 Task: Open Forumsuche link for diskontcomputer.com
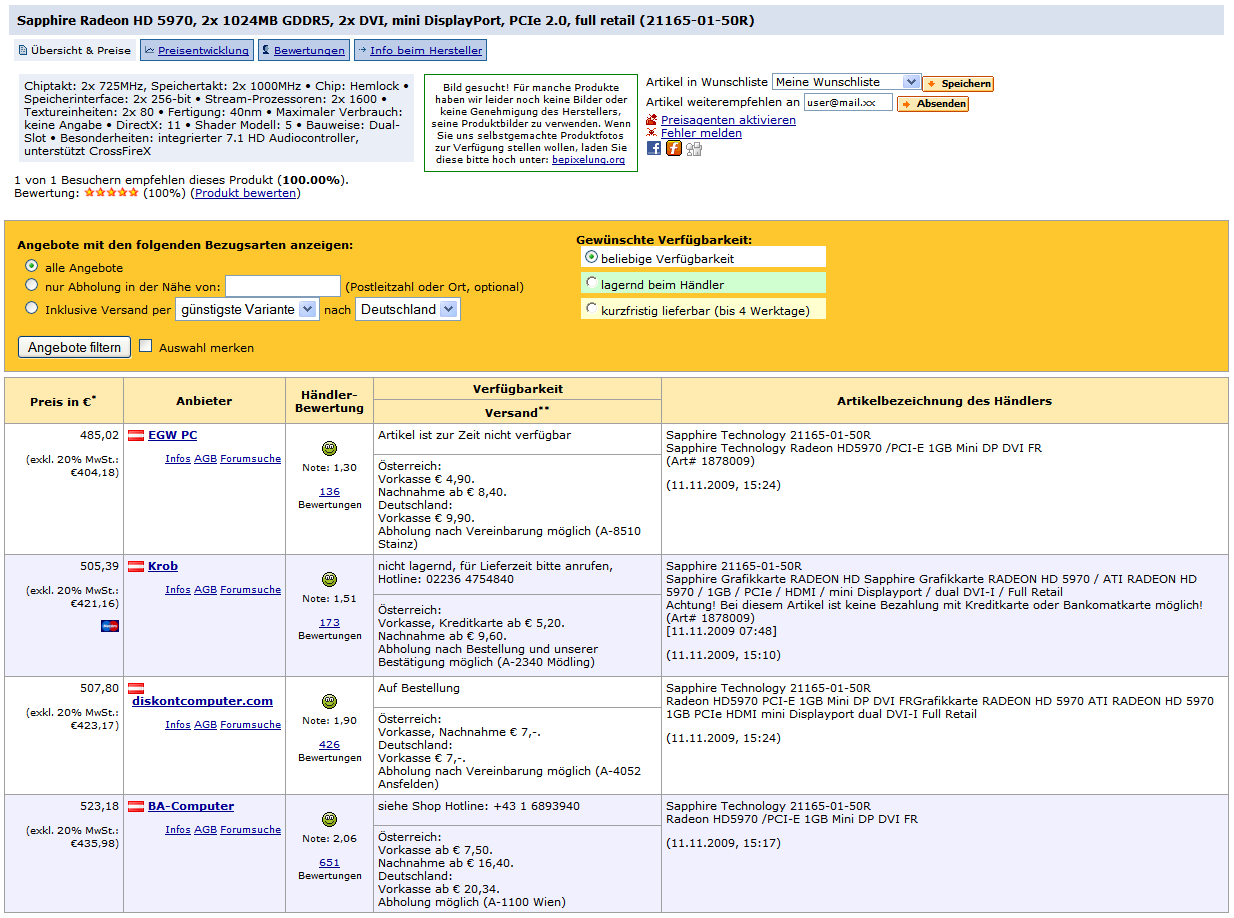[x=250, y=725]
